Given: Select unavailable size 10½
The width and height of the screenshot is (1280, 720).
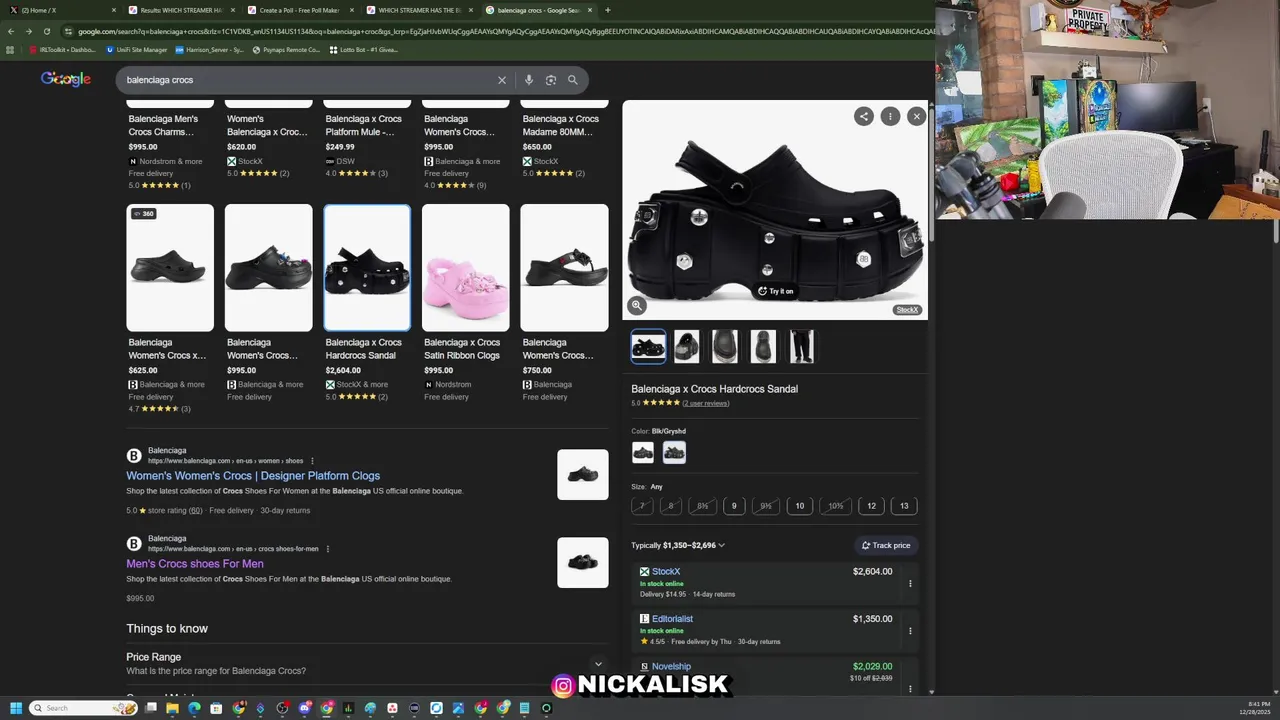Looking at the screenshot, I should (x=835, y=506).
